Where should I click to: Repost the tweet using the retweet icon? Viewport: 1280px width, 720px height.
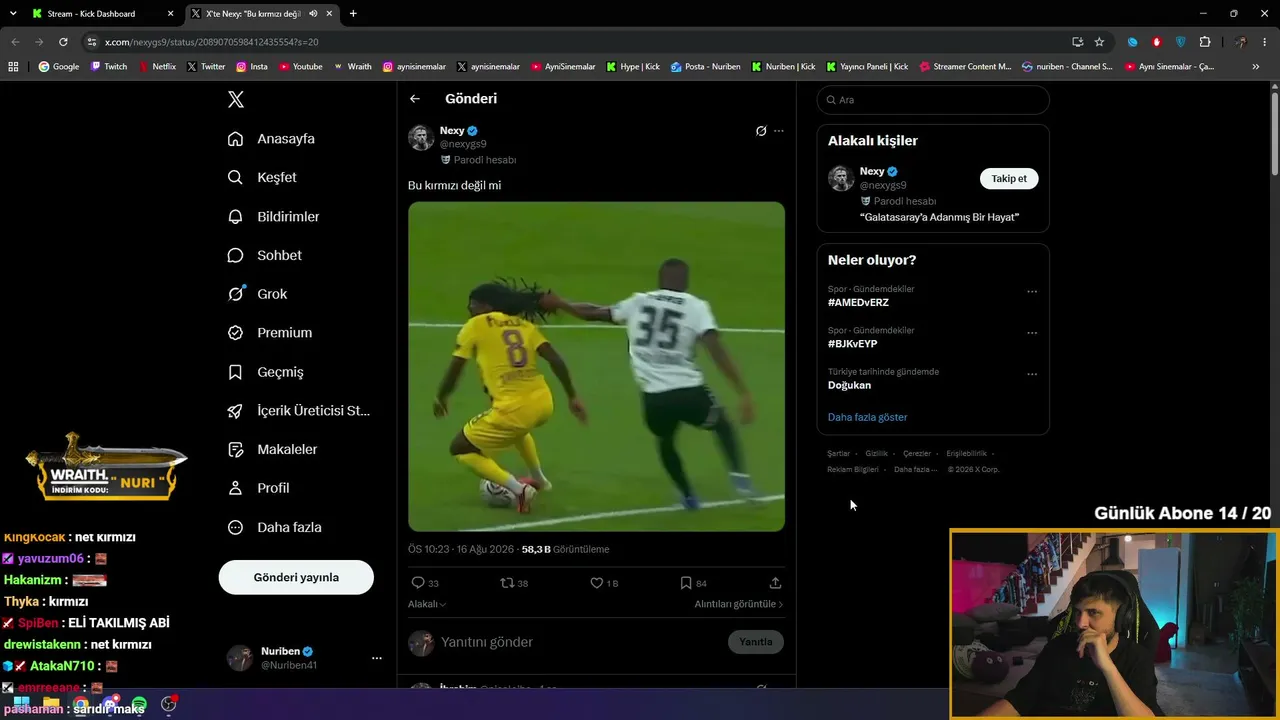tap(507, 583)
